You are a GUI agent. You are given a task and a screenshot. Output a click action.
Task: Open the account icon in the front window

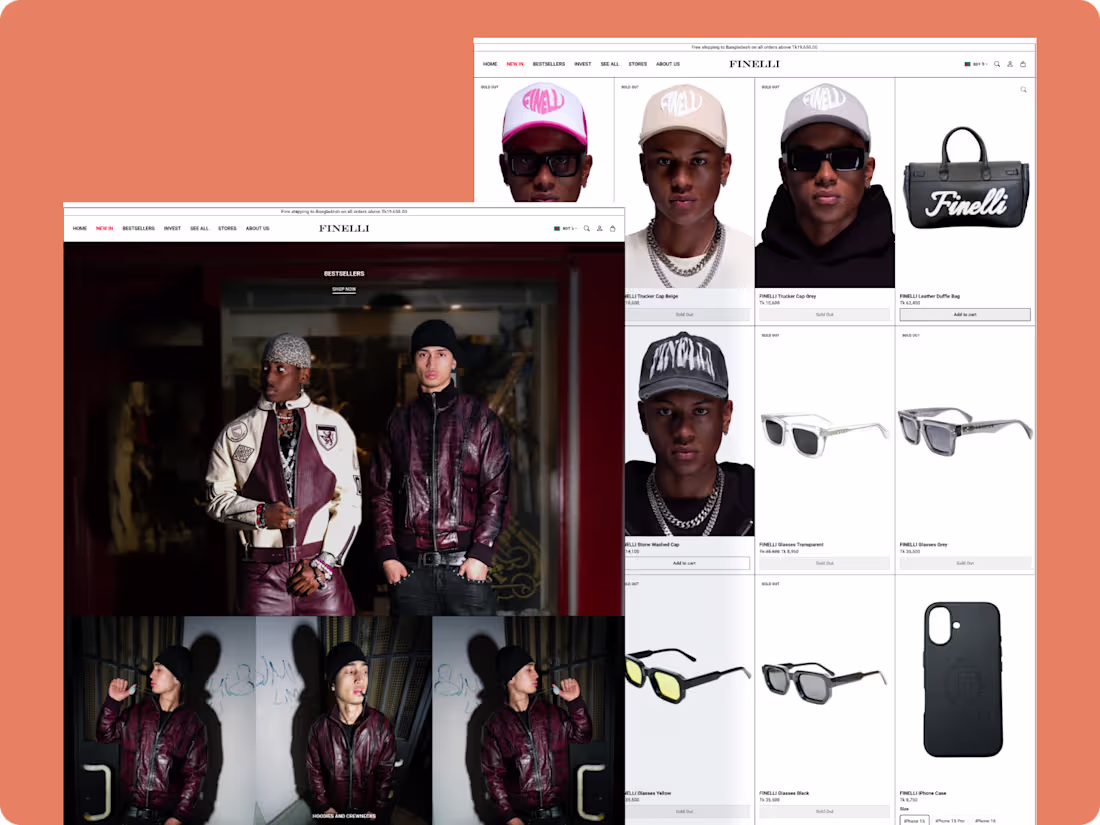point(599,228)
